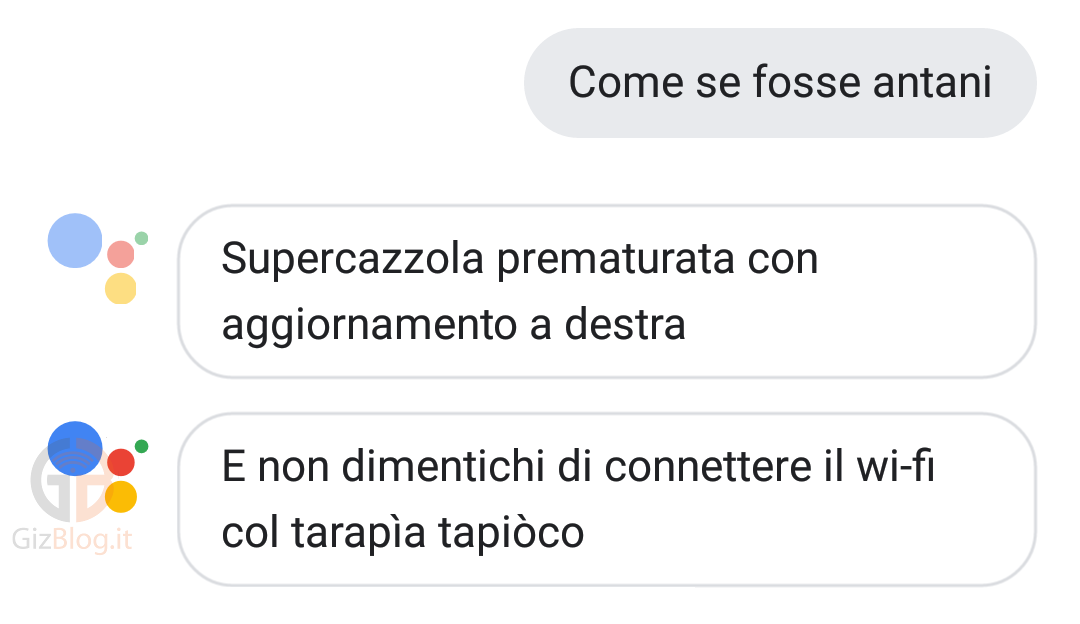The image size is (1080, 624).
Task: Click the 'aggiornamento a destra' text line
Action: tap(453, 325)
